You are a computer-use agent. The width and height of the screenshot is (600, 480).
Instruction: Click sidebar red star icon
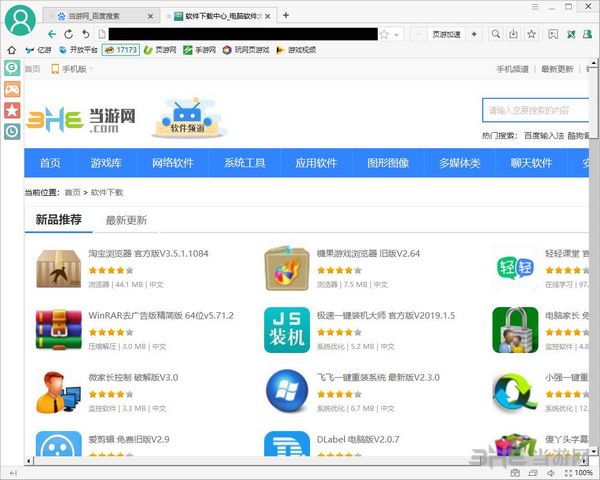[12, 110]
